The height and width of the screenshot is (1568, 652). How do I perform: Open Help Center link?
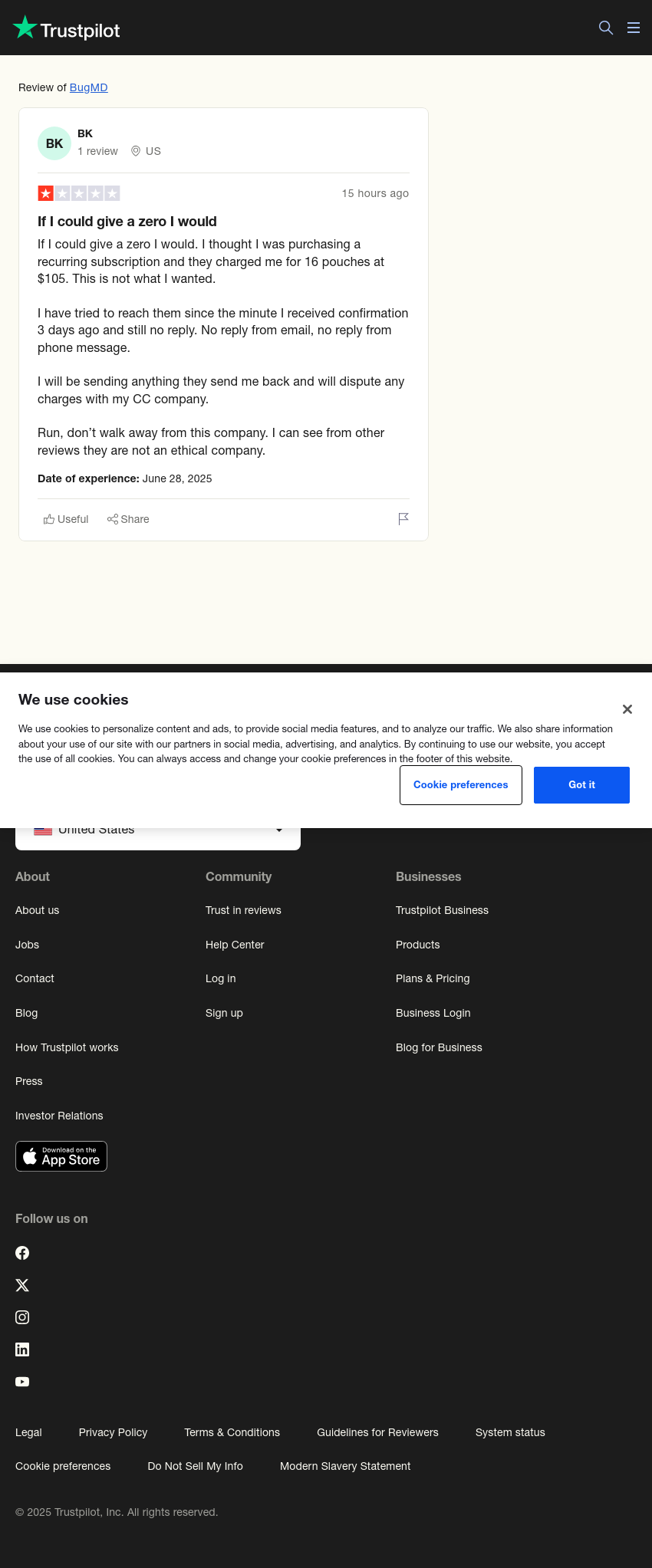(x=235, y=945)
